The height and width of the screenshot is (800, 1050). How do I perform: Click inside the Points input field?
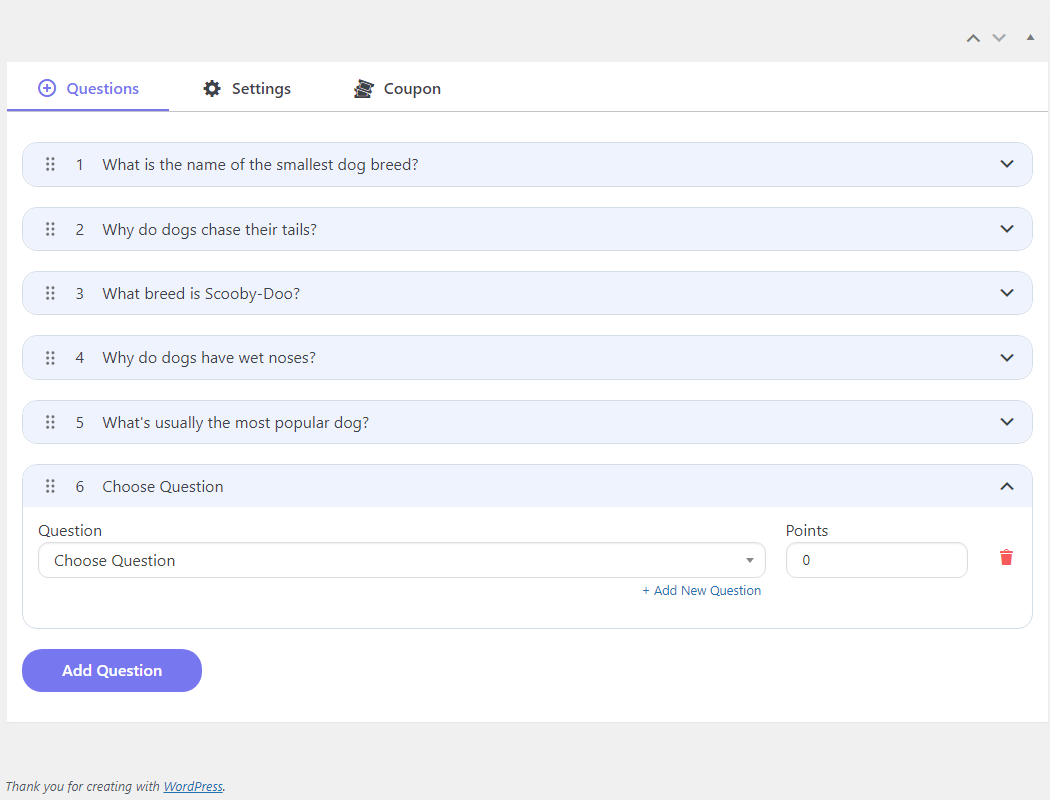[x=877, y=560]
